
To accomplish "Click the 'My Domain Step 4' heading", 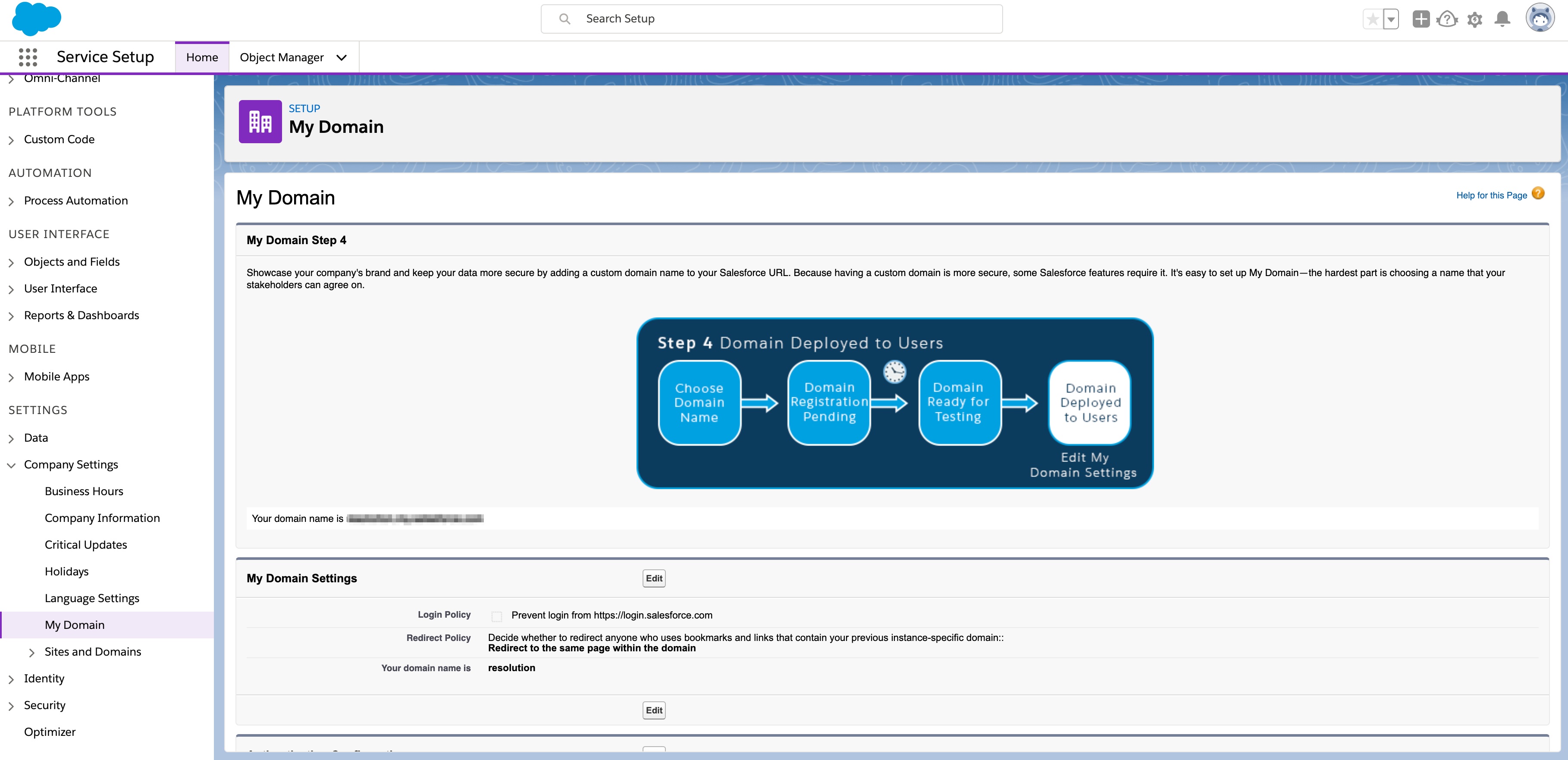I will (x=296, y=241).
